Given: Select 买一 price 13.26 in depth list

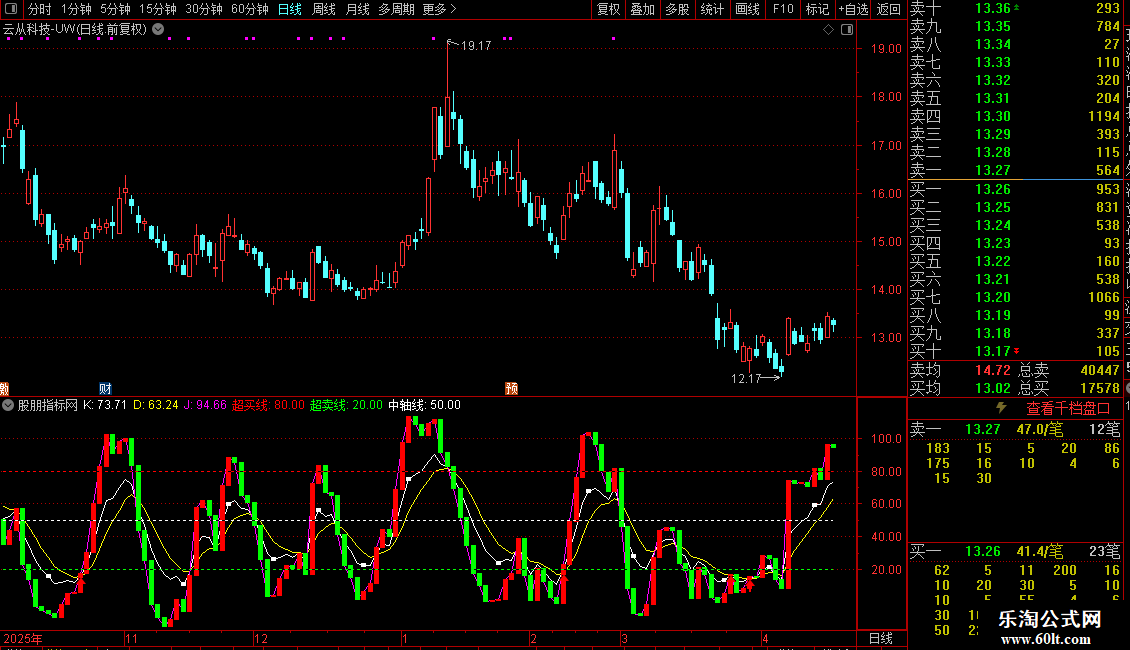Looking at the screenshot, I should pos(992,189).
